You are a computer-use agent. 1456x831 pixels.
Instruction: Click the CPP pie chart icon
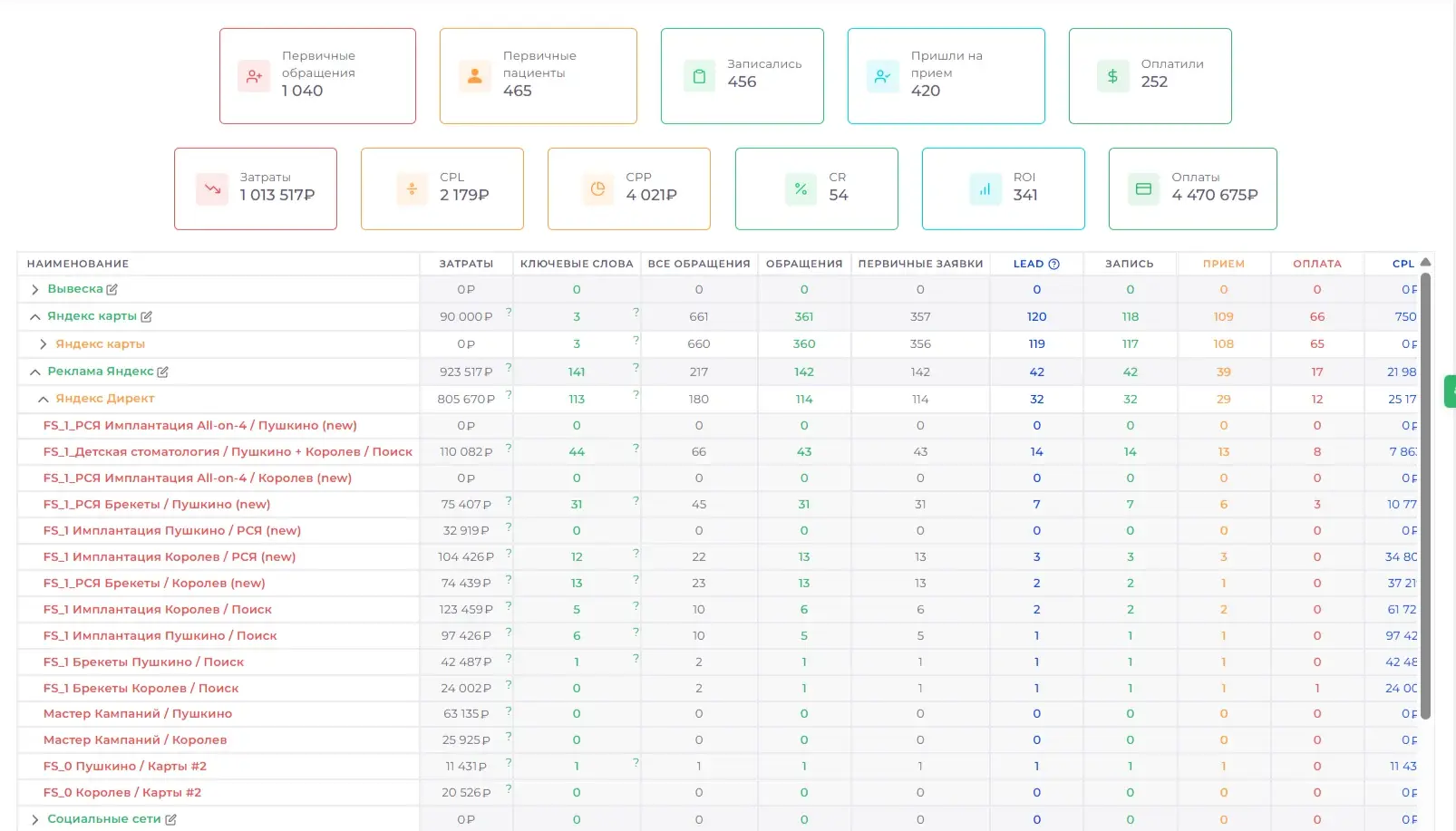click(x=597, y=189)
